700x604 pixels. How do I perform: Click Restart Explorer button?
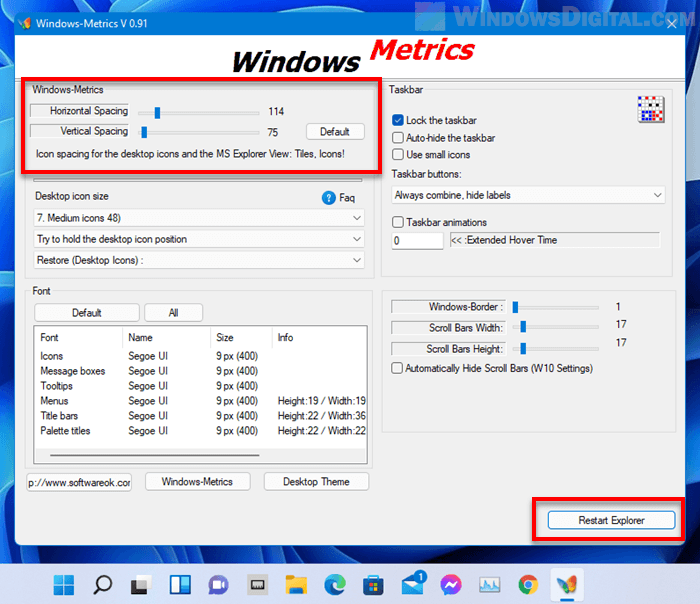pos(611,520)
